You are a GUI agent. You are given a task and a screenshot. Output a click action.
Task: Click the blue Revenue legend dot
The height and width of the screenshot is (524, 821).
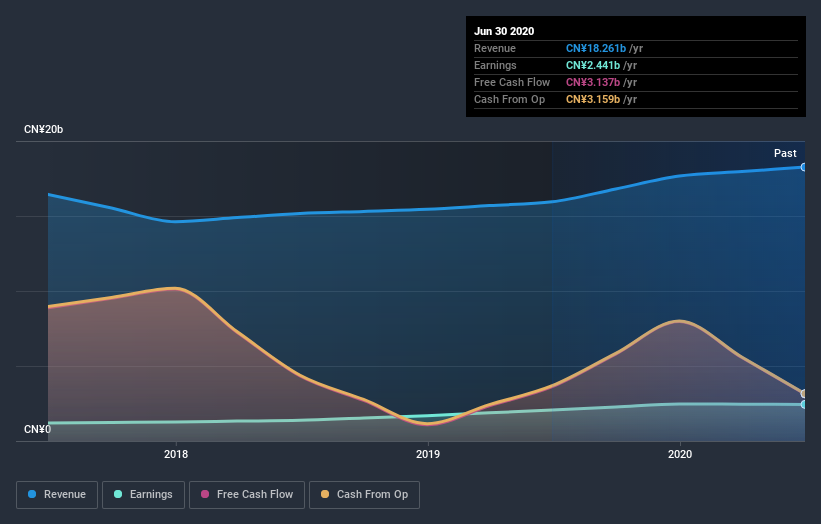point(32,494)
